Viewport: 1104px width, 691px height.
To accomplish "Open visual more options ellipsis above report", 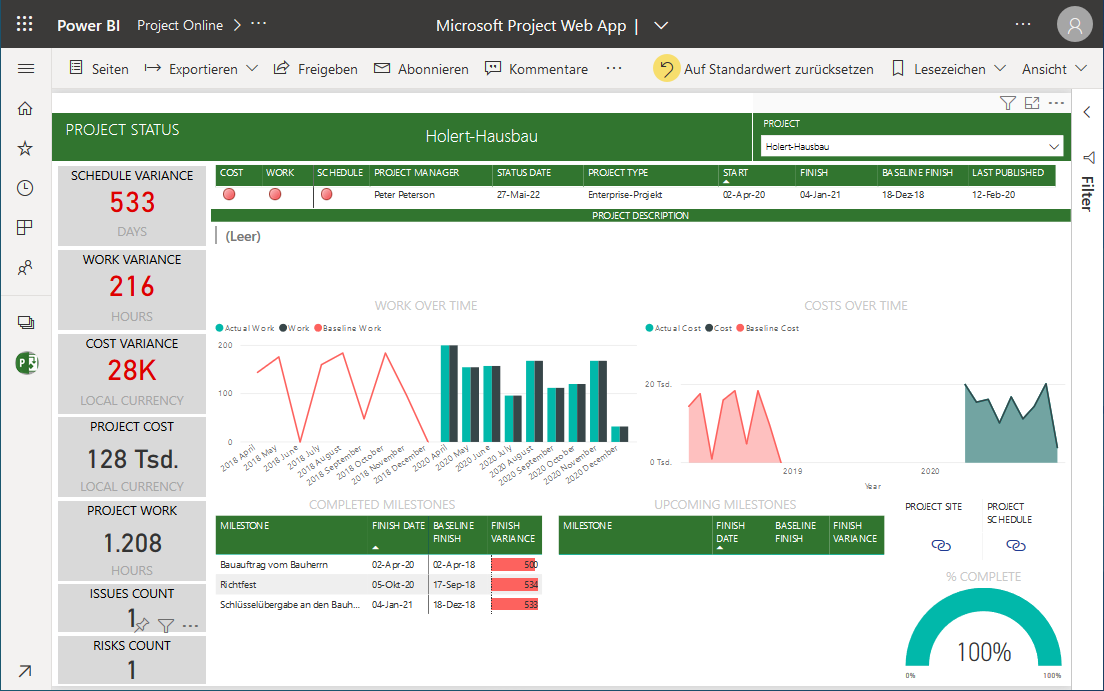I will (1056, 104).
